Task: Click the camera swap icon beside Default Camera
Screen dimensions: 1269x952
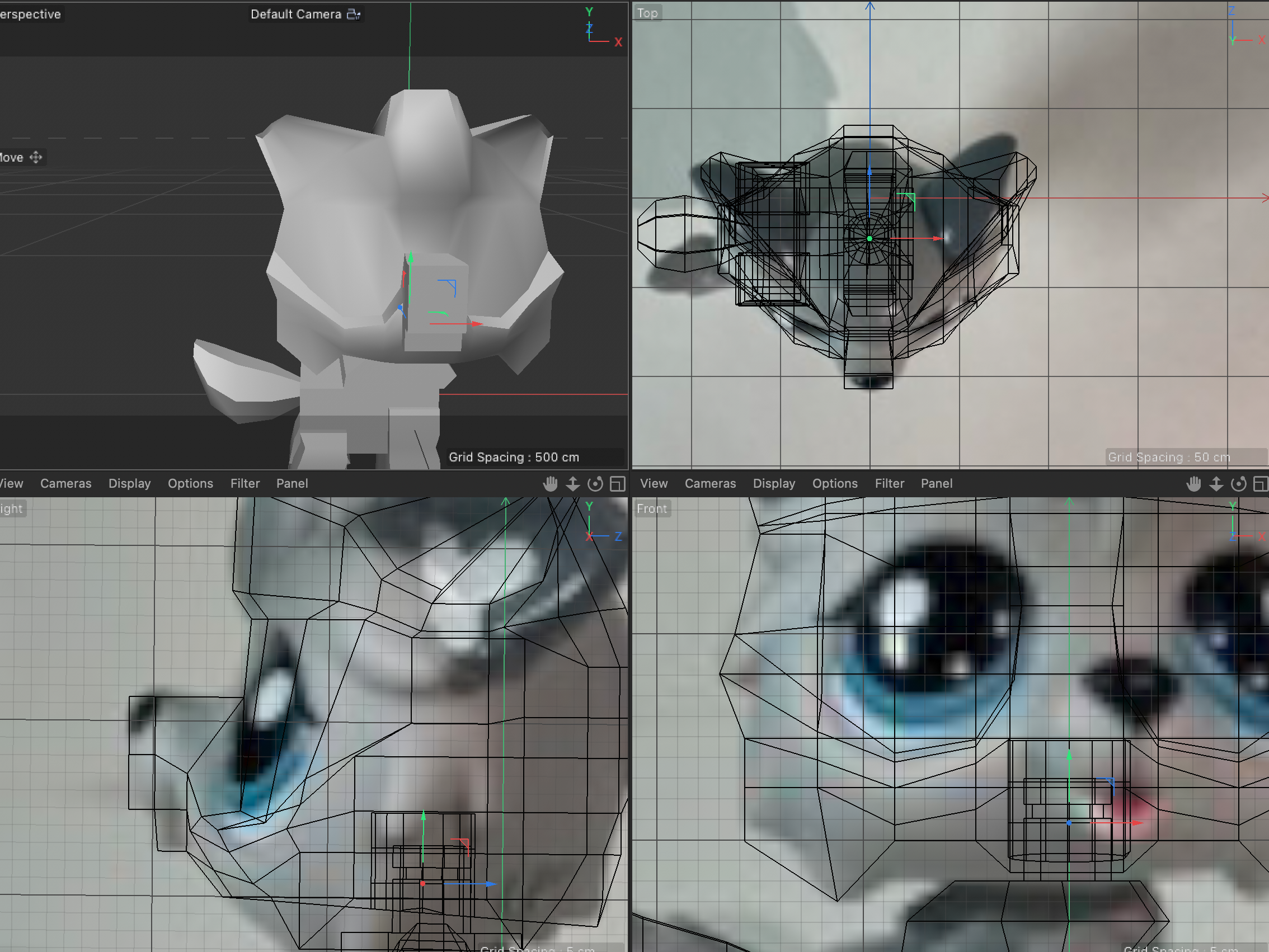Action: (354, 13)
